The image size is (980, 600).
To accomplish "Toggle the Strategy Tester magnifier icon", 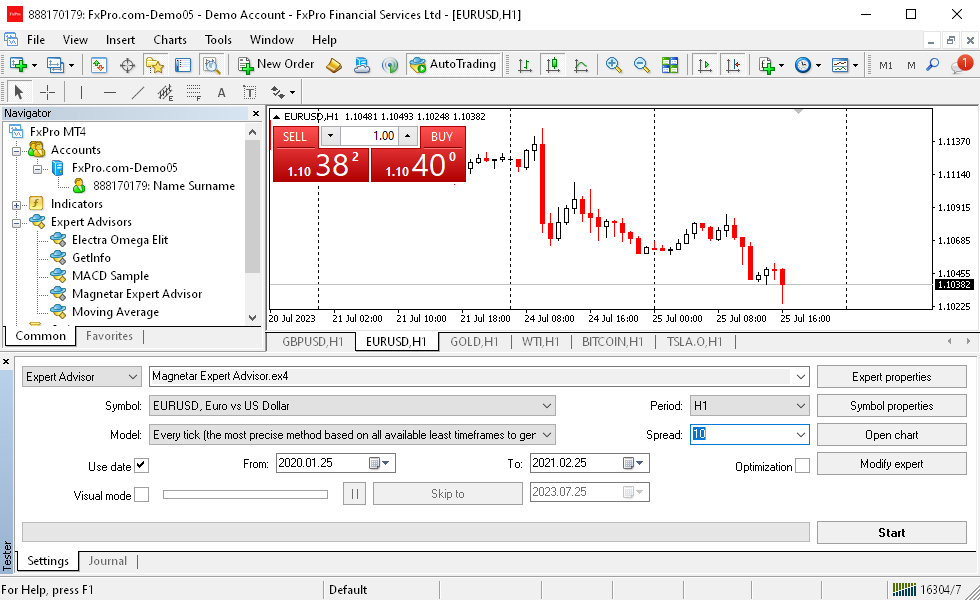I will click(211, 65).
